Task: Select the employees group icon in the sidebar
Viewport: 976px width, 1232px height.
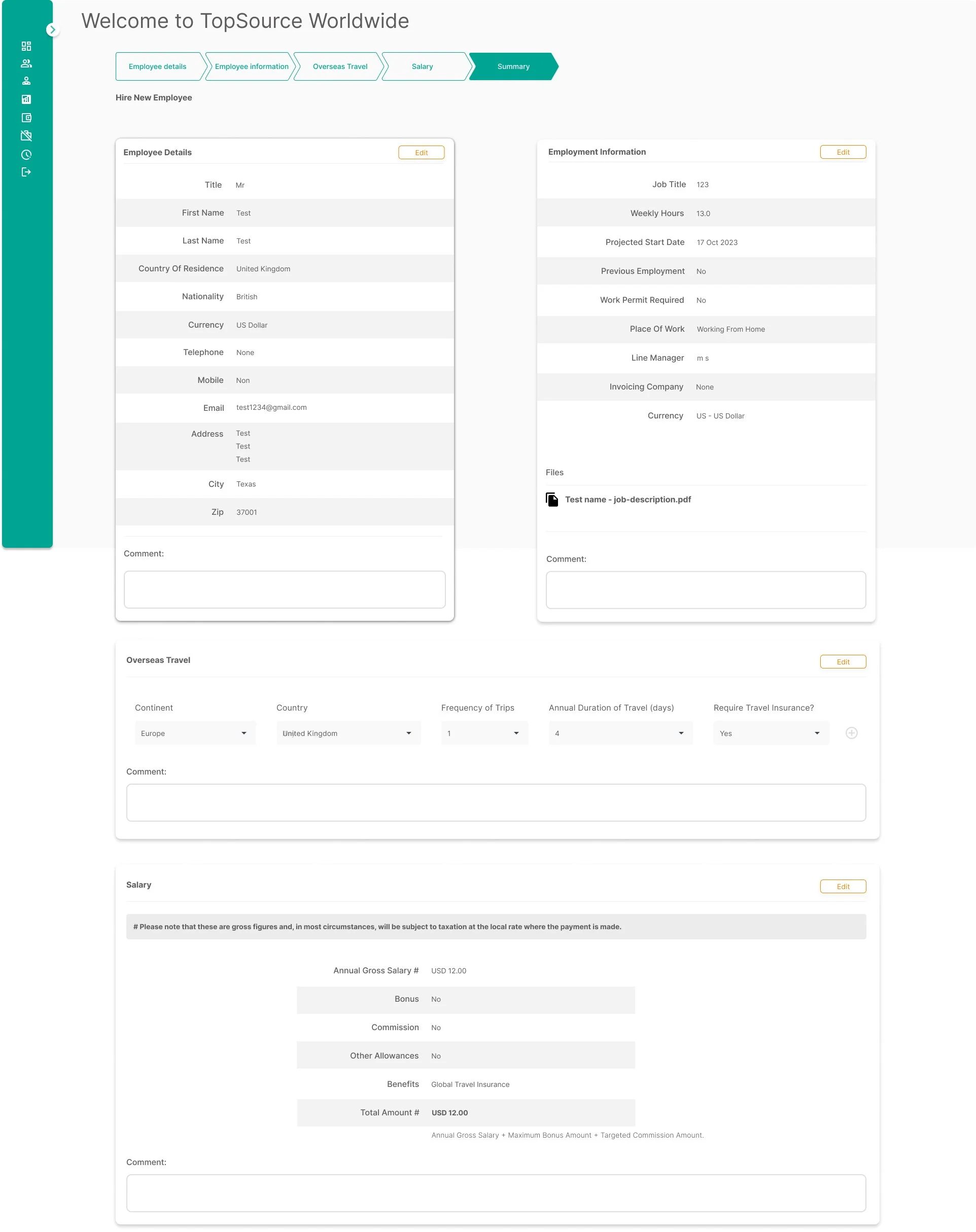Action: (x=26, y=63)
